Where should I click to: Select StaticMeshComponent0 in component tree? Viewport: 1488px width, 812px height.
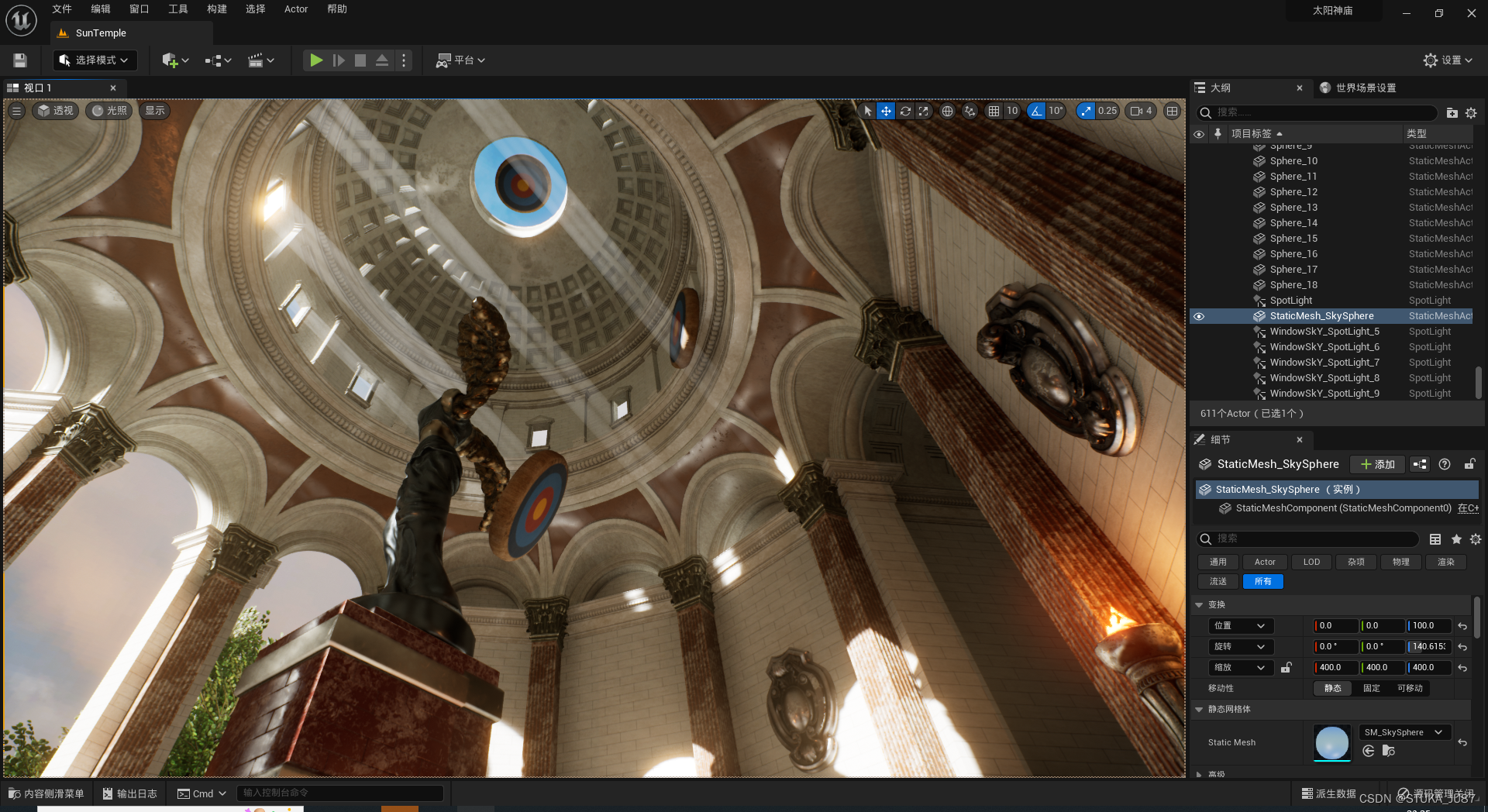pyautogui.click(x=1343, y=508)
